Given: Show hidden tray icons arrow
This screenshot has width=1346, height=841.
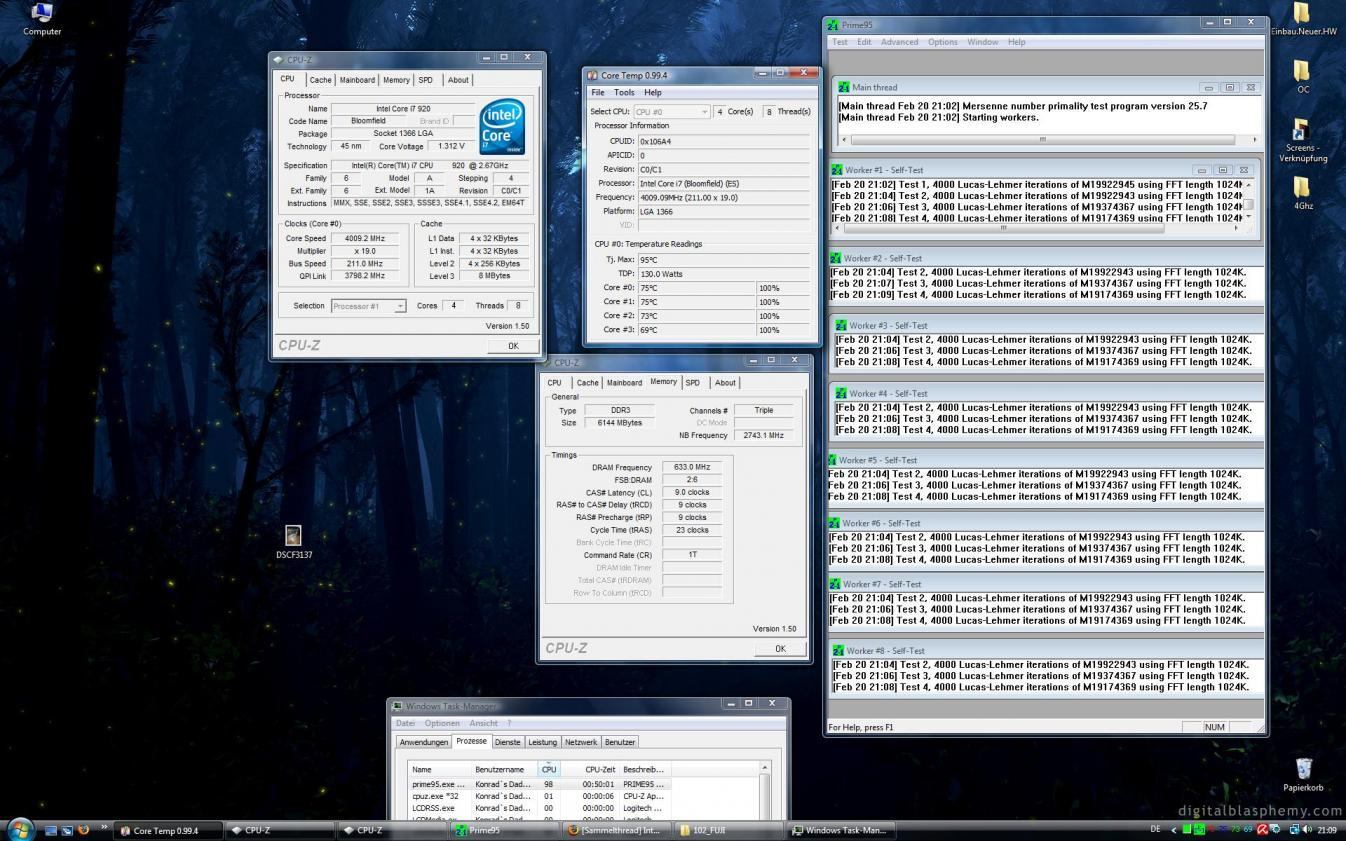Looking at the screenshot, I should [x=1175, y=830].
